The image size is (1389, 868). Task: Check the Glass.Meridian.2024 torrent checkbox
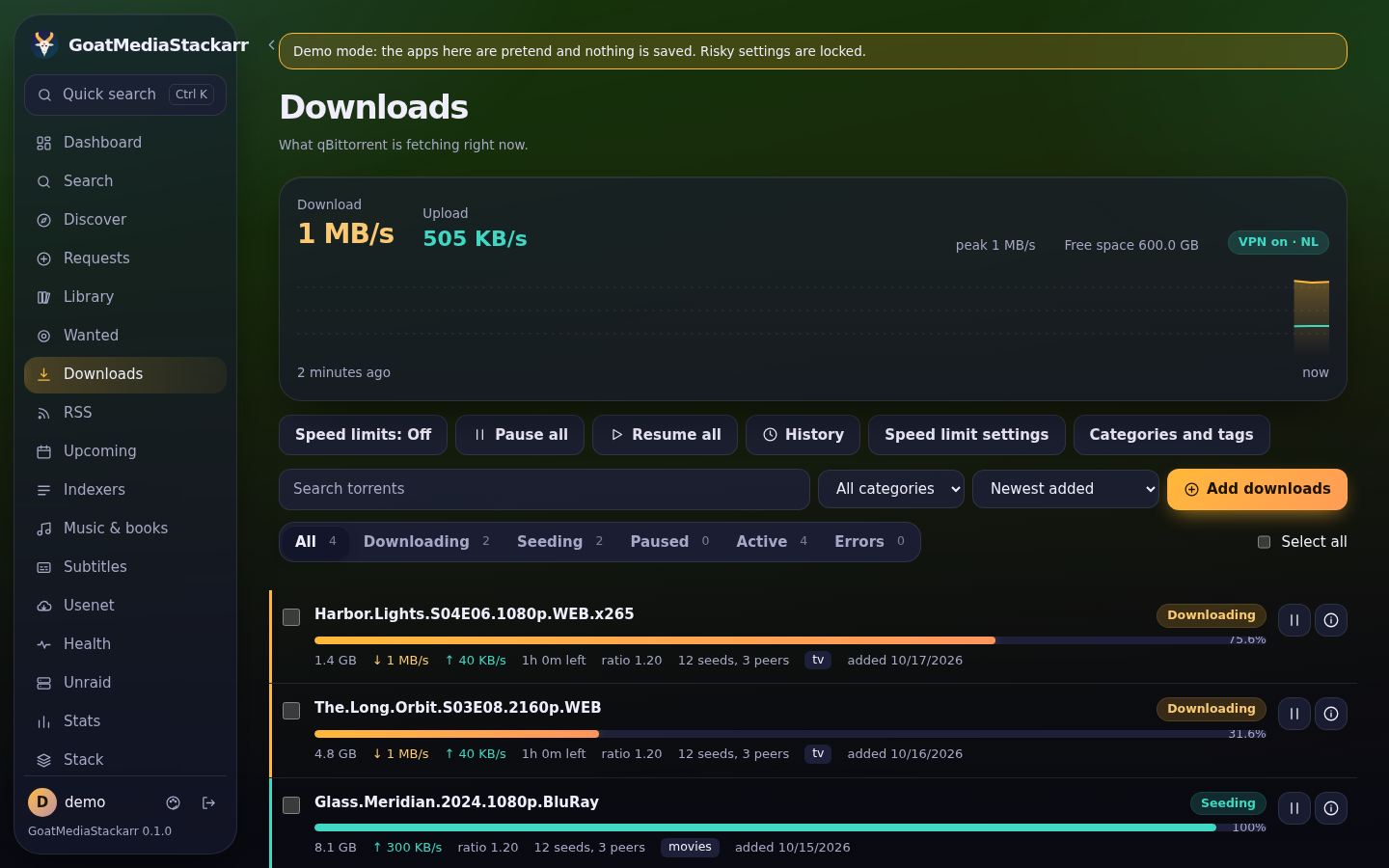click(291, 805)
